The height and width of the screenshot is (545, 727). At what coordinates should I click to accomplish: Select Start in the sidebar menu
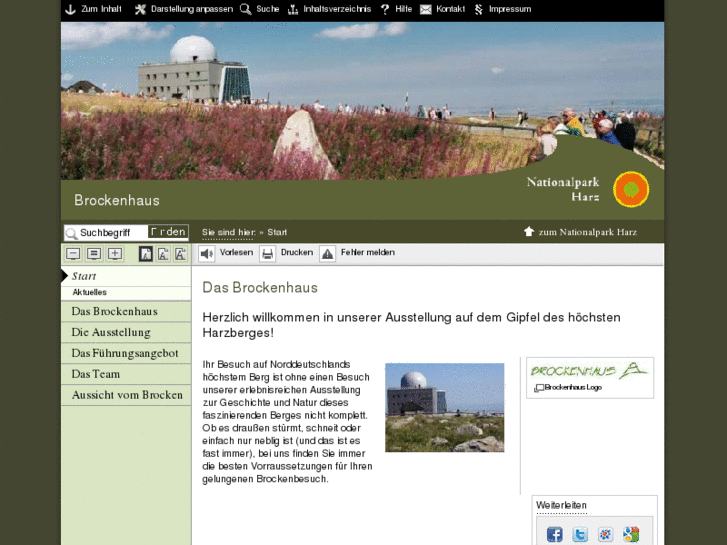point(126,276)
